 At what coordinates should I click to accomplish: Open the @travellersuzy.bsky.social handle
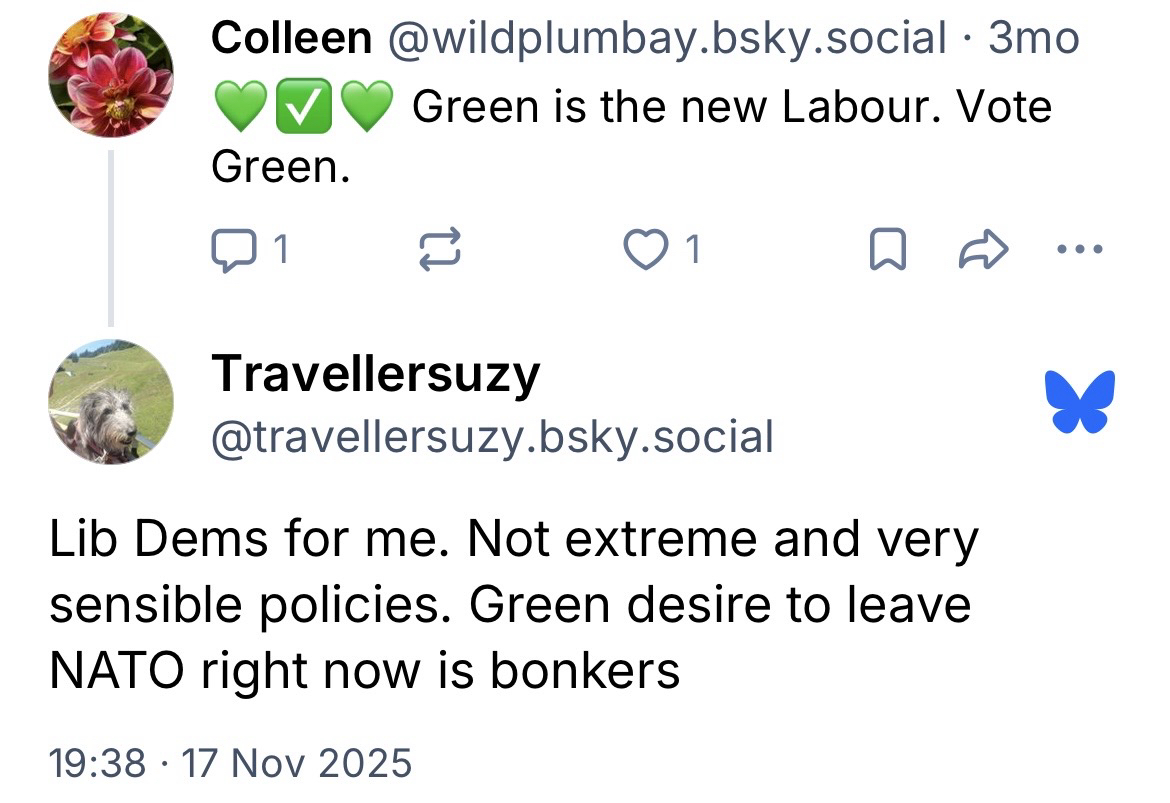point(492,437)
